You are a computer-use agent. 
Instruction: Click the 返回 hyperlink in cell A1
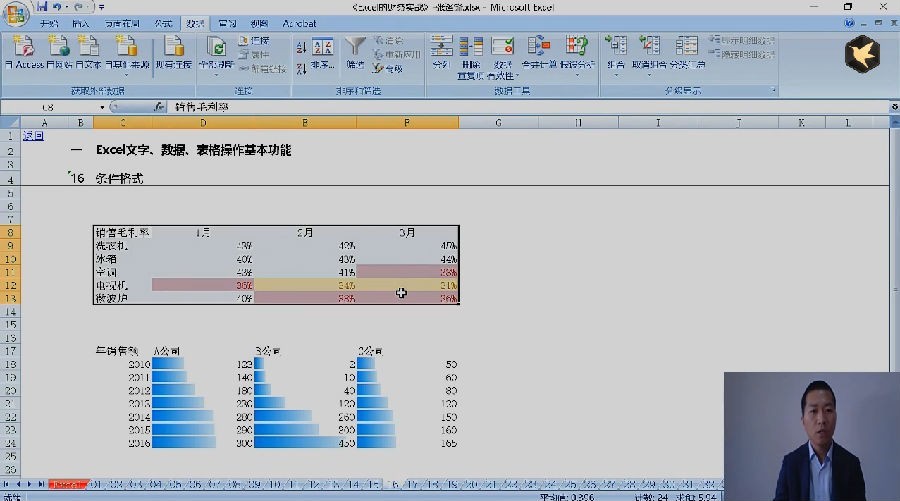pos(33,136)
